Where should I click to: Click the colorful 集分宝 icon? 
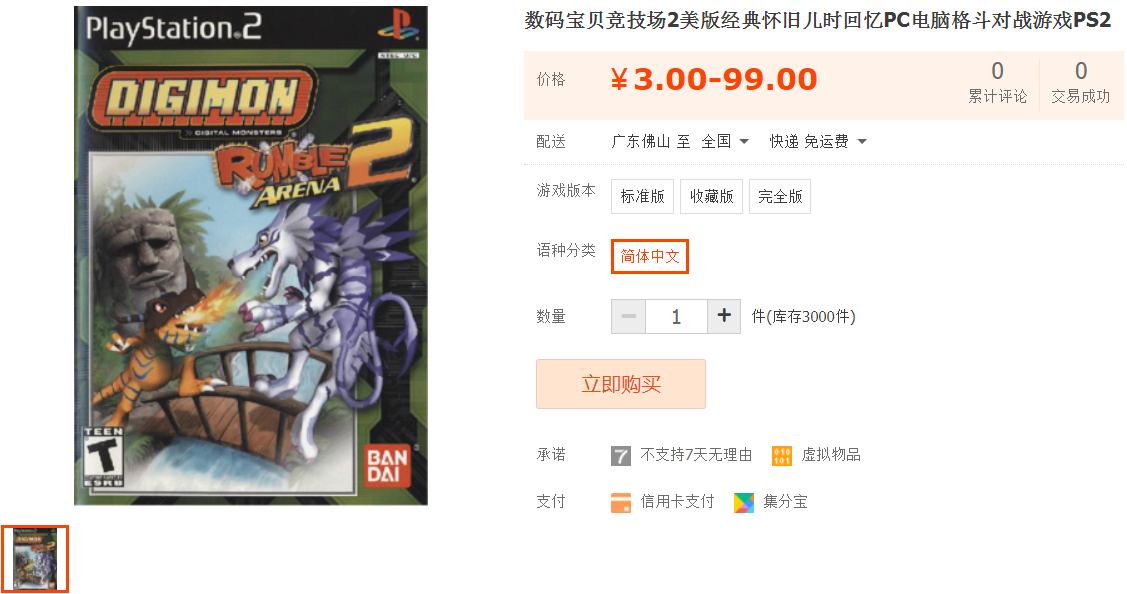(744, 502)
